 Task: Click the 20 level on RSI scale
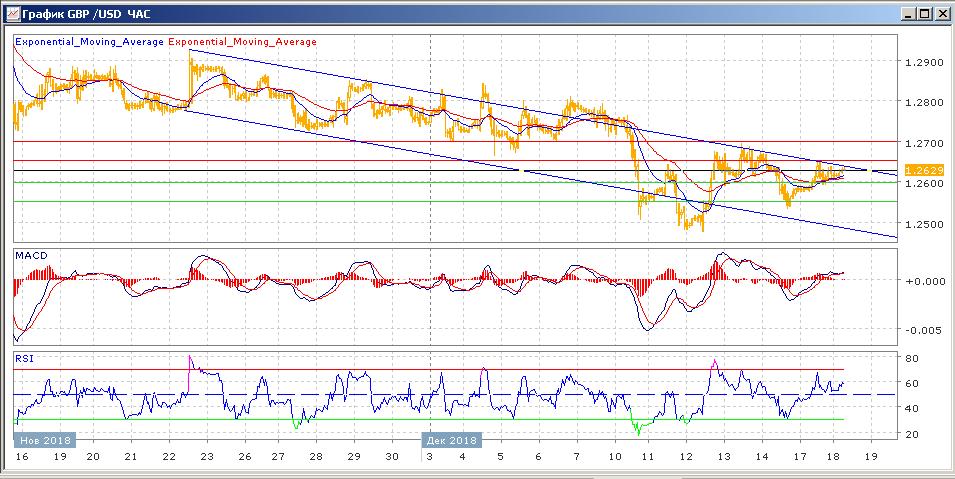pos(912,433)
